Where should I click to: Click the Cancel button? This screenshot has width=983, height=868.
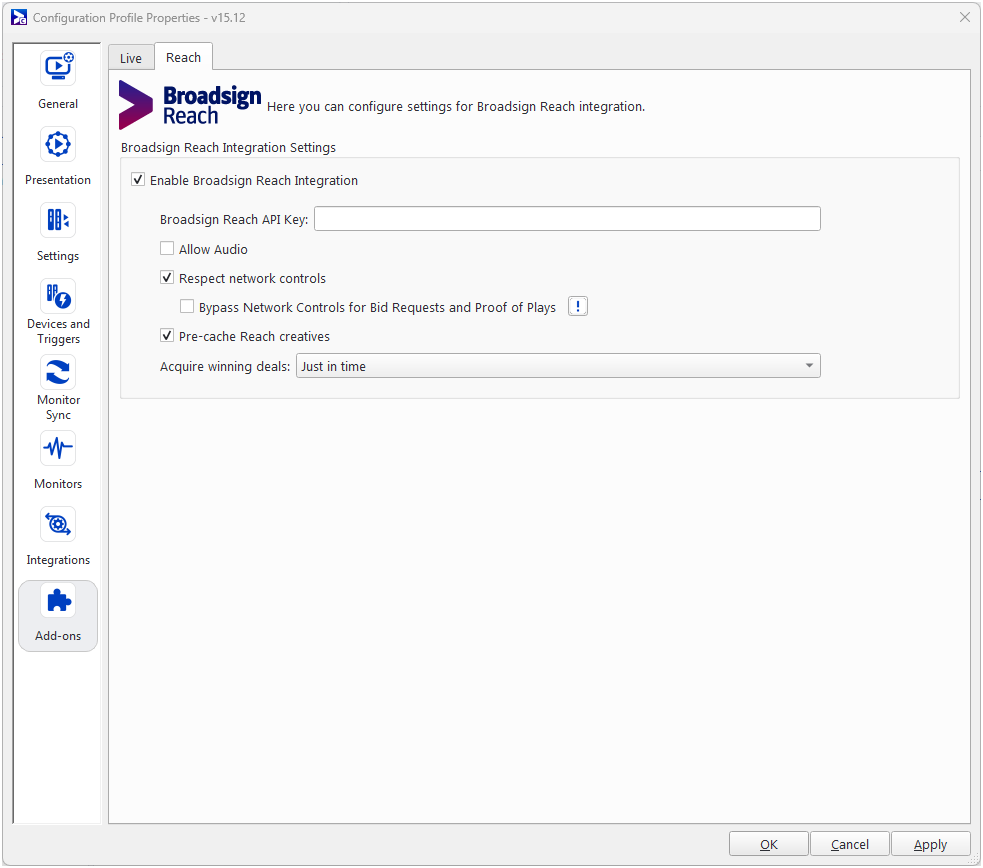[849, 844]
